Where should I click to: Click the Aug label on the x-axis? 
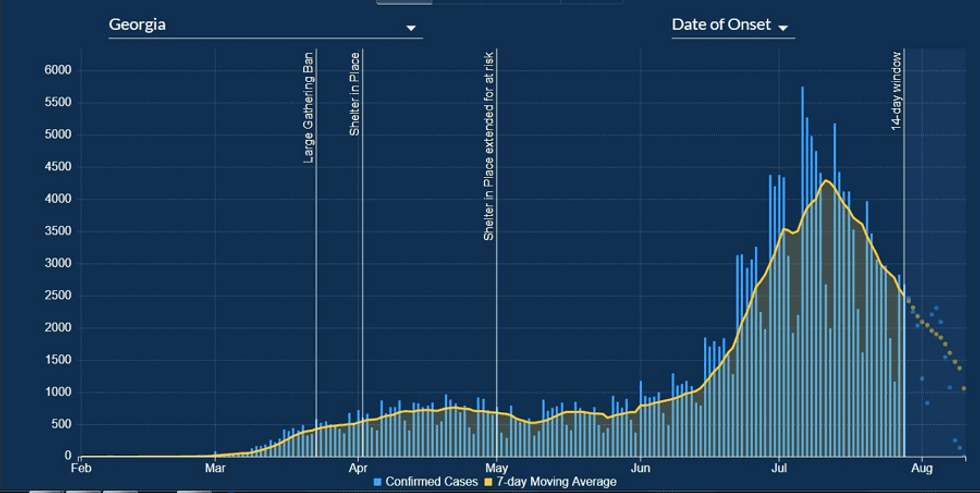pyautogui.click(x=923, y=467)
